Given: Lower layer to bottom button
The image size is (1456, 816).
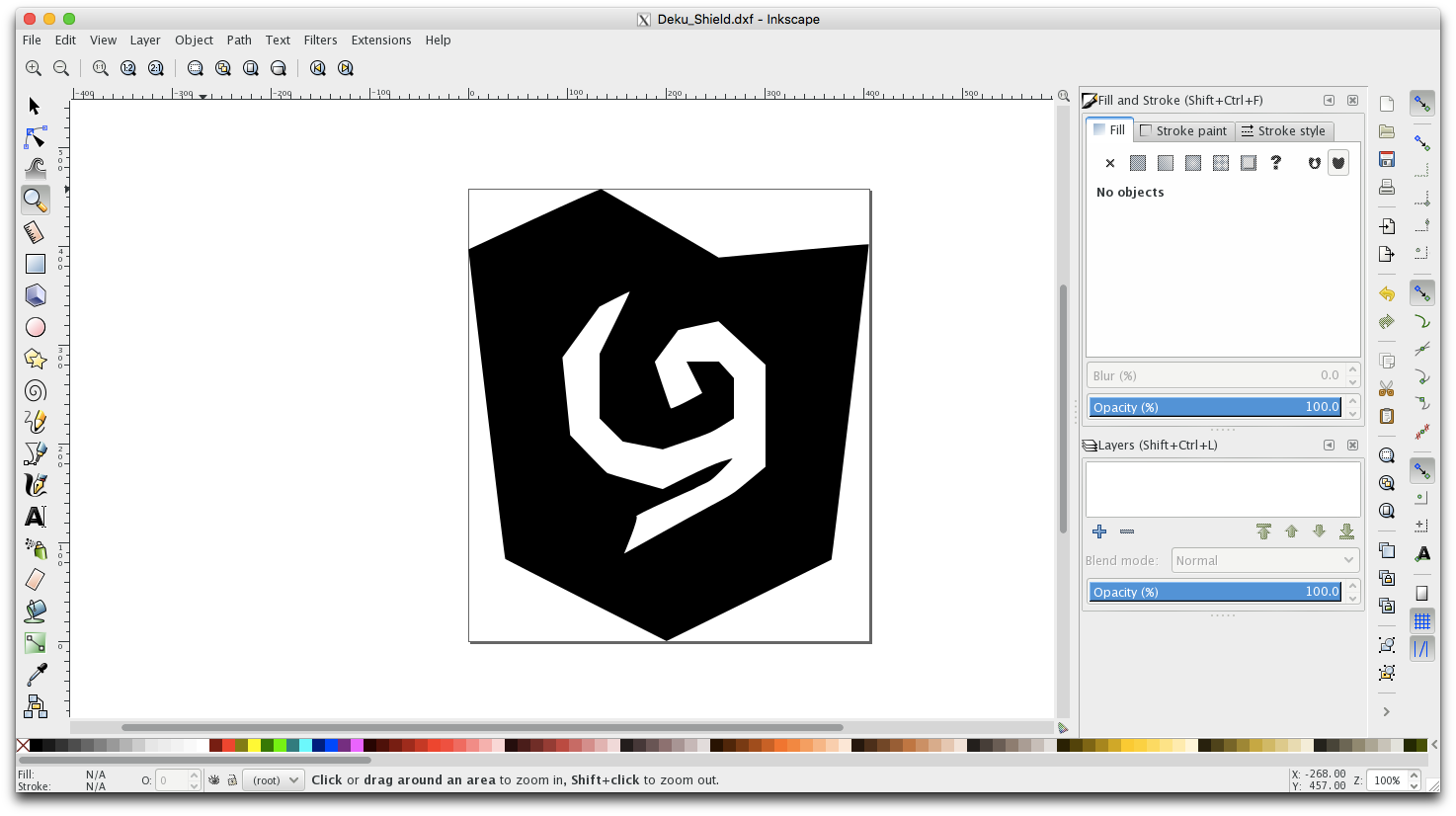Looking at the screenshot, I should tap(1346, 531).
